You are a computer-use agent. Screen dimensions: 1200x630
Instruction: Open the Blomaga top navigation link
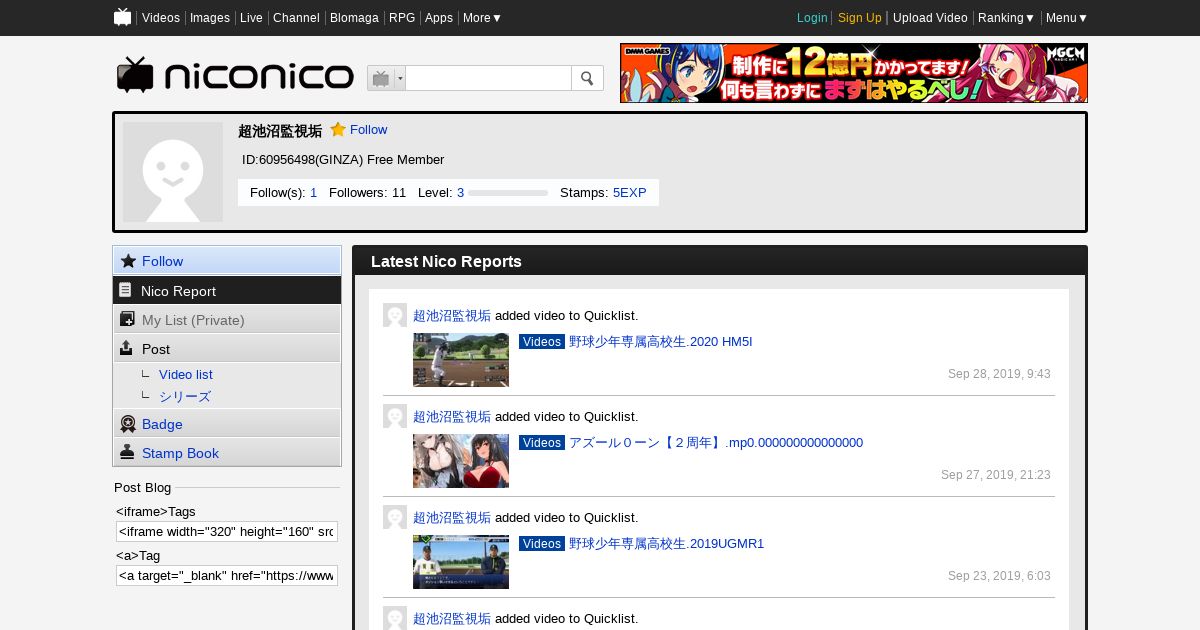coord(355,18)
